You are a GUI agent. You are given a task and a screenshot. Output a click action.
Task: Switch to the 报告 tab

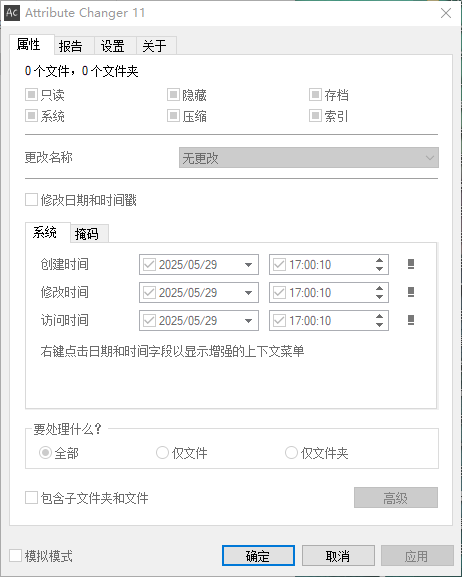pos(74,46)
